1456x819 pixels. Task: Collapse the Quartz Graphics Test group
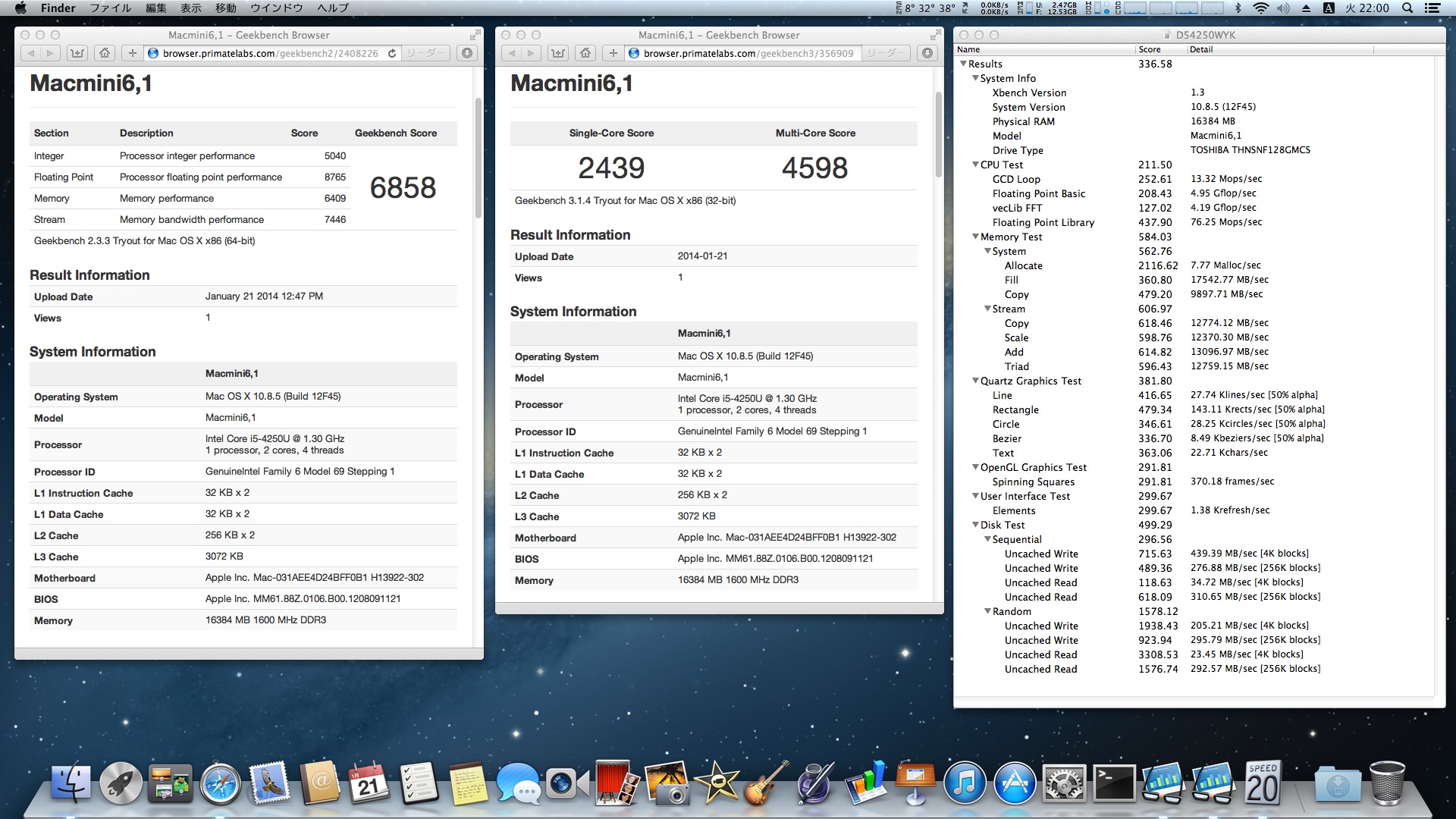click(x=975, y=381)
